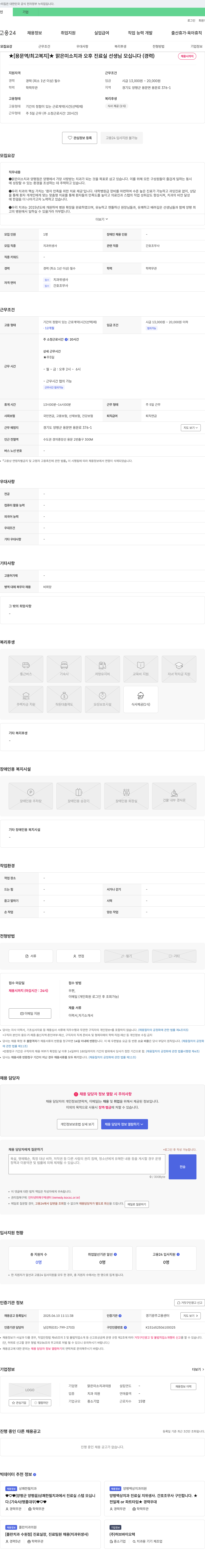Switch to the 우대사항 tab
The width and height of the screenshot is (205, 1568).
click(x=82, y=46)
